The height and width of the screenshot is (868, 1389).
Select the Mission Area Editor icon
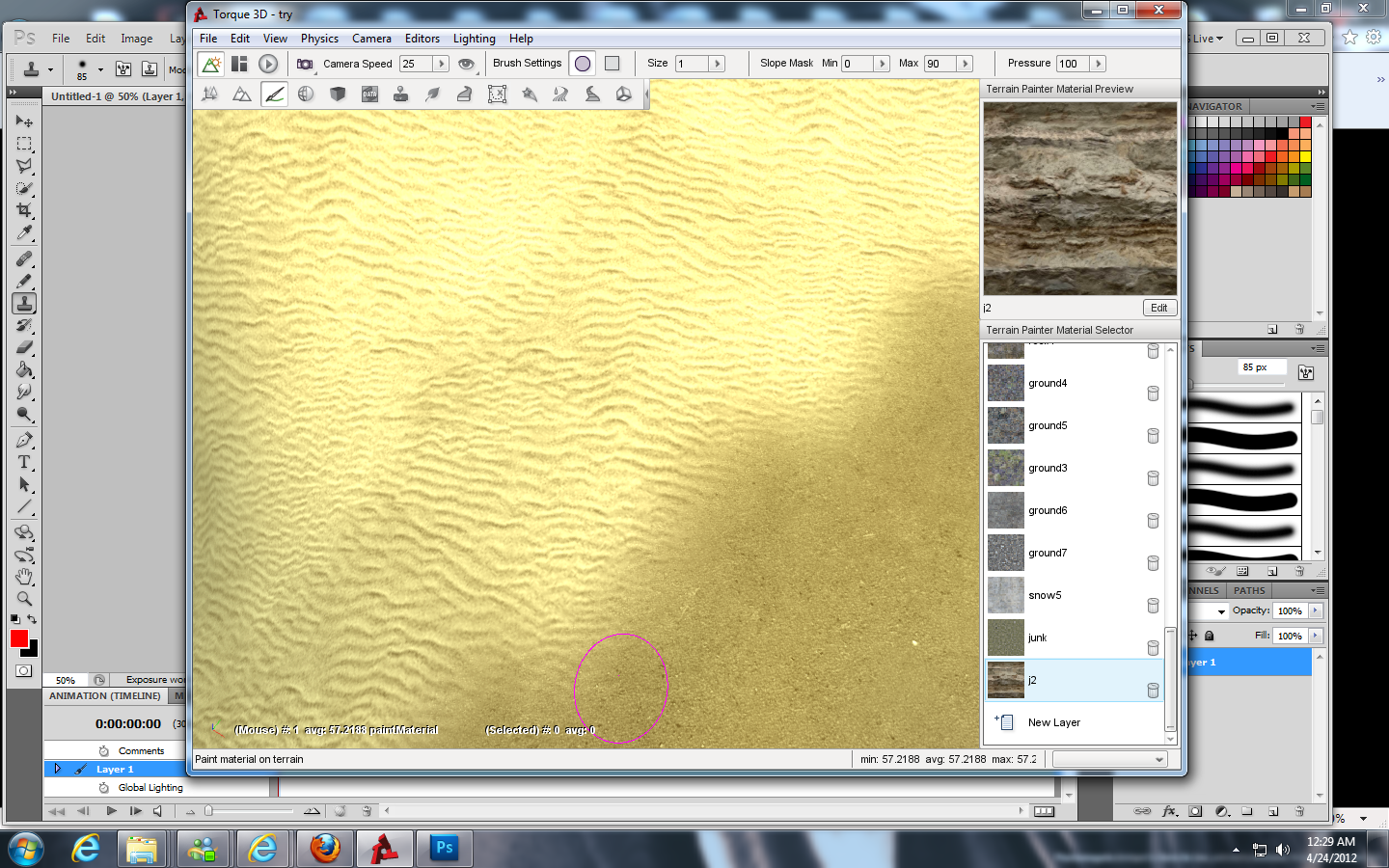[x=497, y=94]
